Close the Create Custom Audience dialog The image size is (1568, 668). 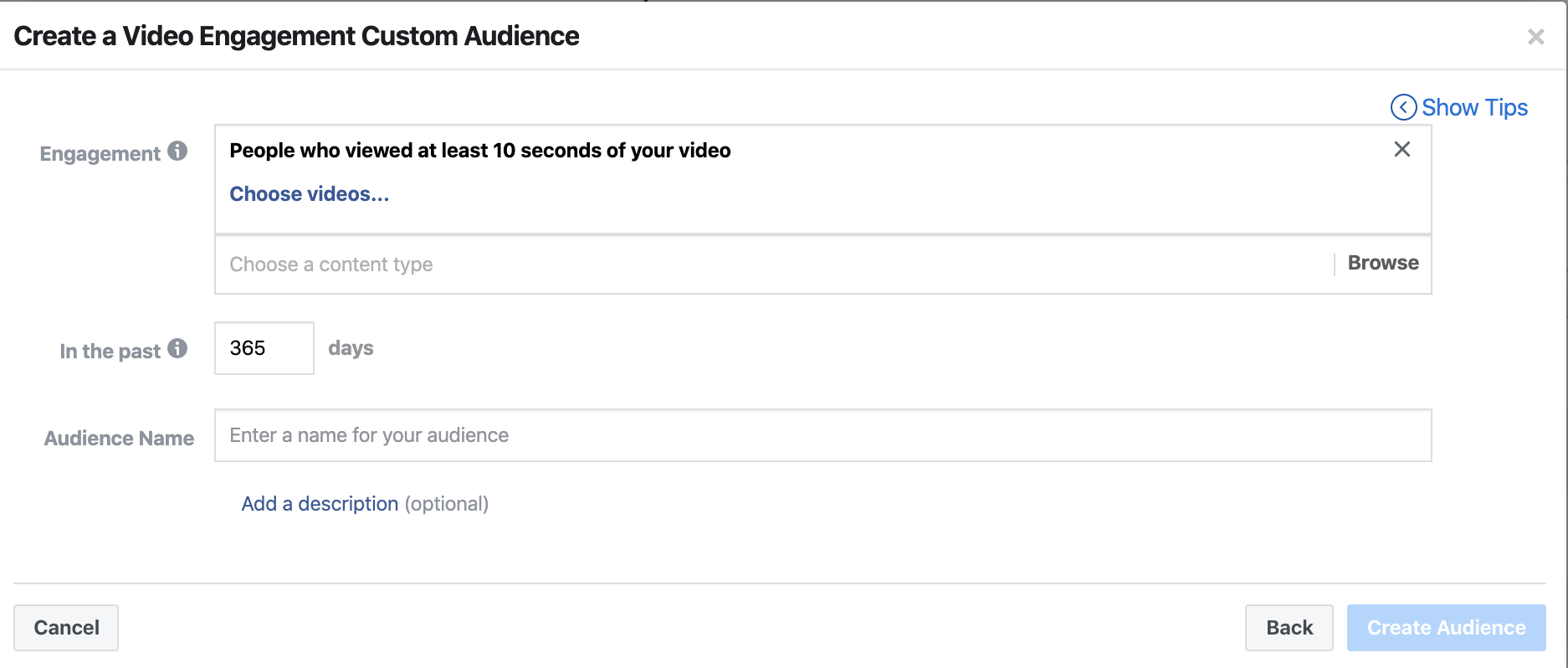coord(1535,37)
